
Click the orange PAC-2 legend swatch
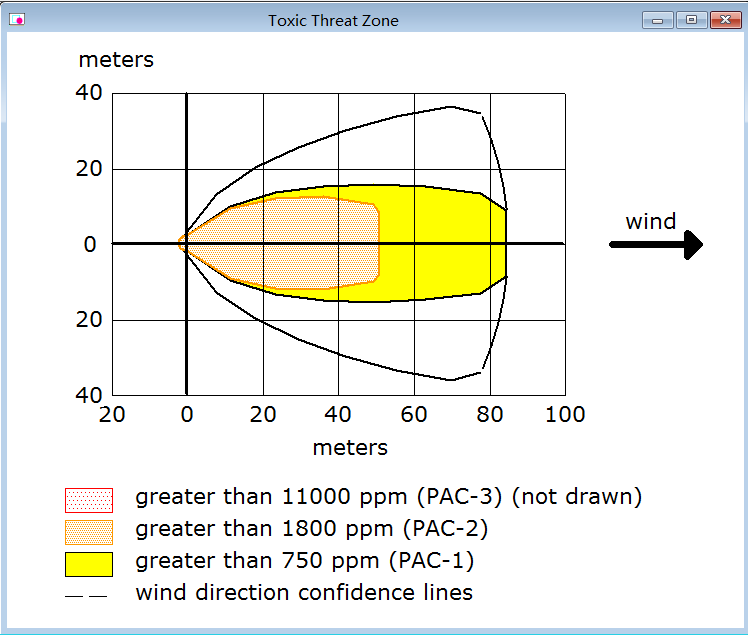(89, 532)
